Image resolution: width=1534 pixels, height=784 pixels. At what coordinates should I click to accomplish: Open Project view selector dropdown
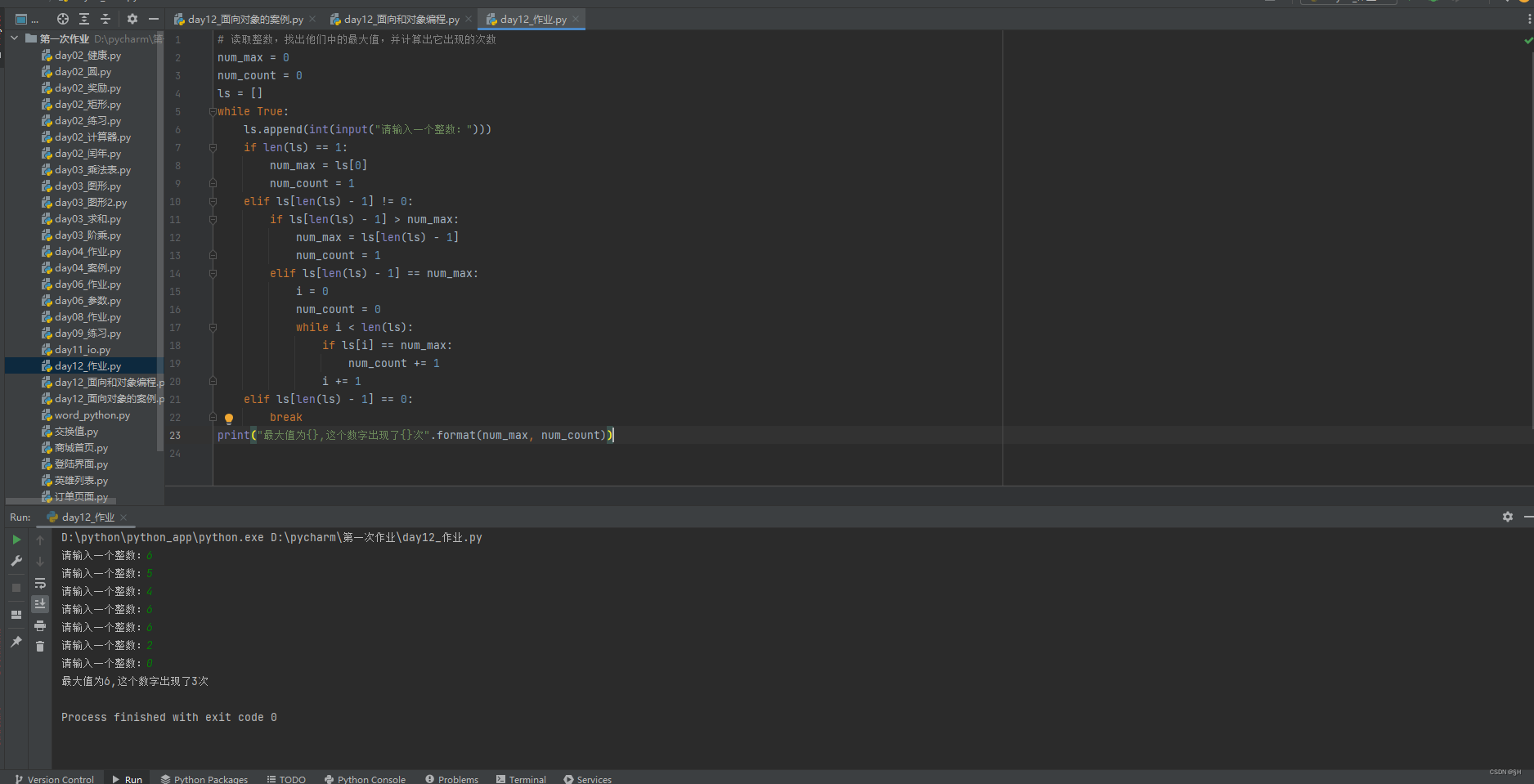point(26,19)
